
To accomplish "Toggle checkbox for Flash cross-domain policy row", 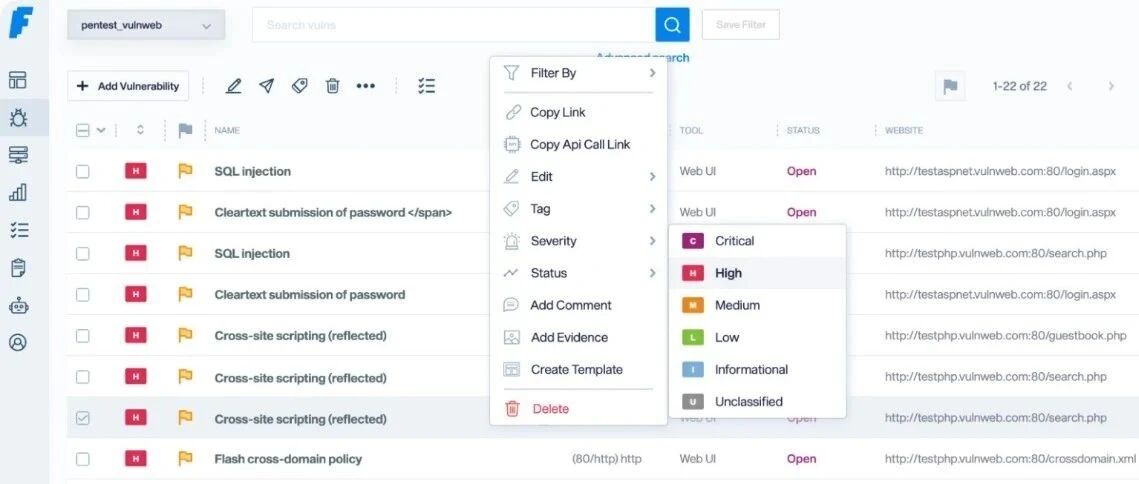I will click(x=83, y=459).
